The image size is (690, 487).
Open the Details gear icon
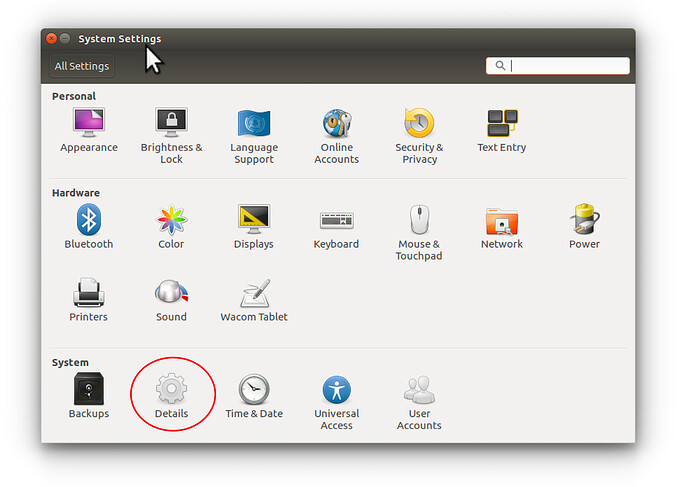pyautogui.click(x=171, y=388)
